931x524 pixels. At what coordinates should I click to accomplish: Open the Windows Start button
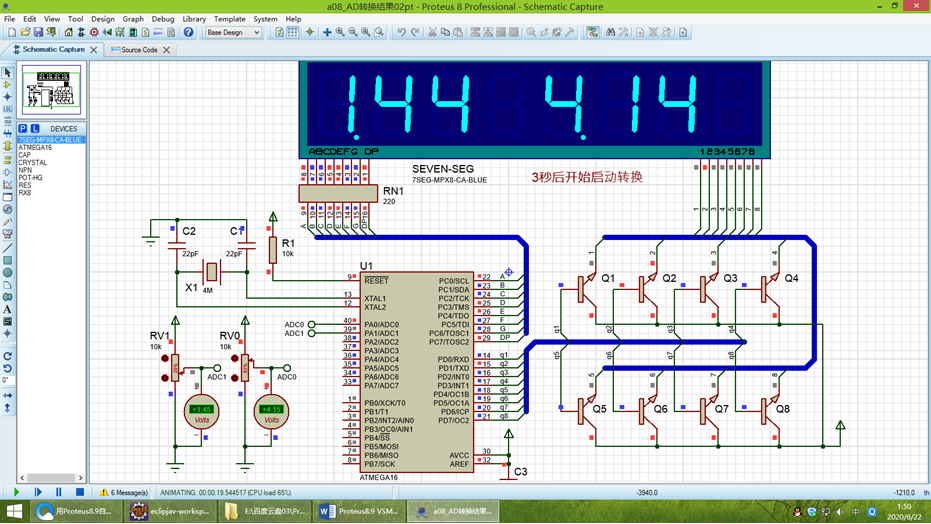[x=14, y=511]
